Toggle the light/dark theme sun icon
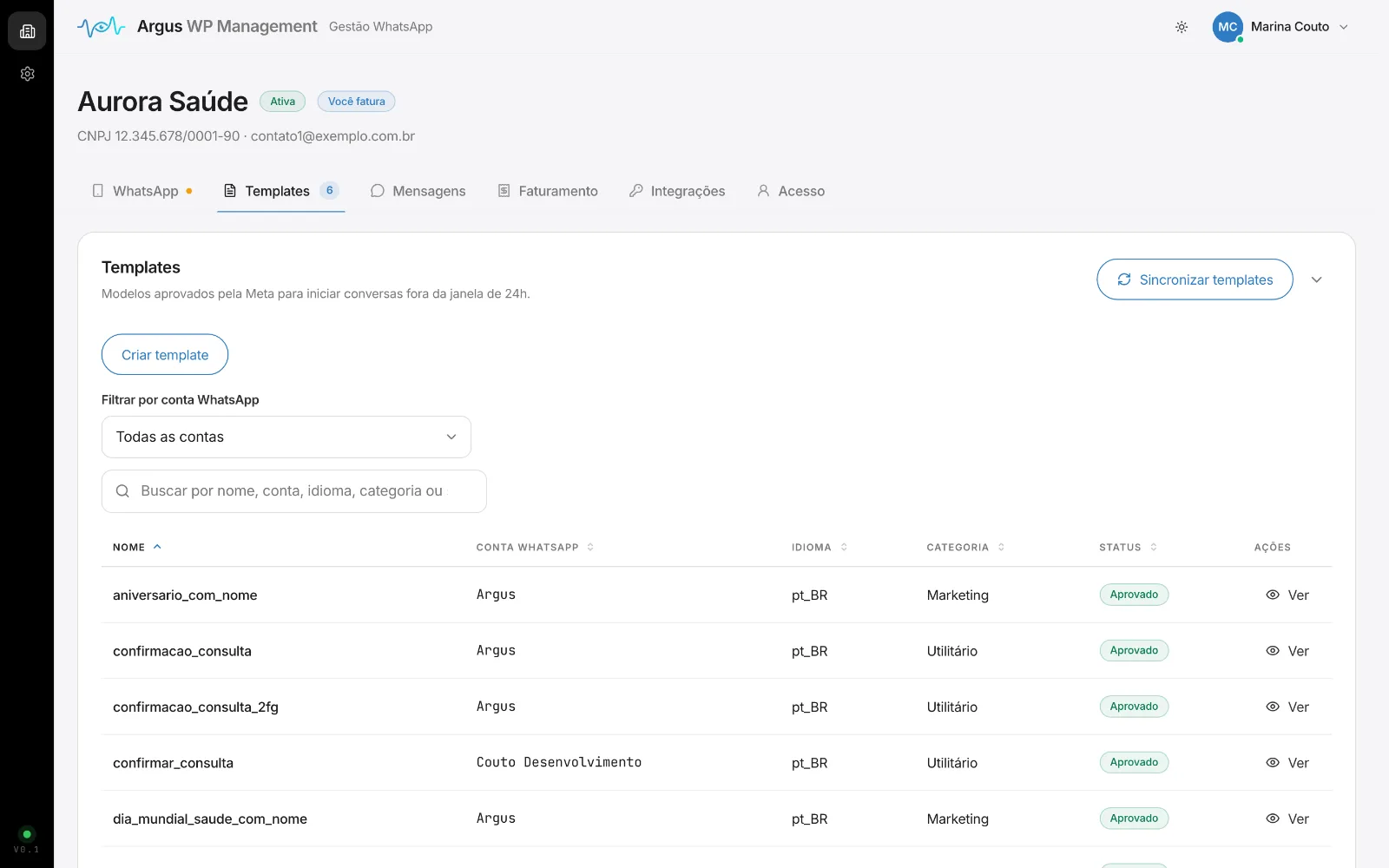 (1182, 27)
